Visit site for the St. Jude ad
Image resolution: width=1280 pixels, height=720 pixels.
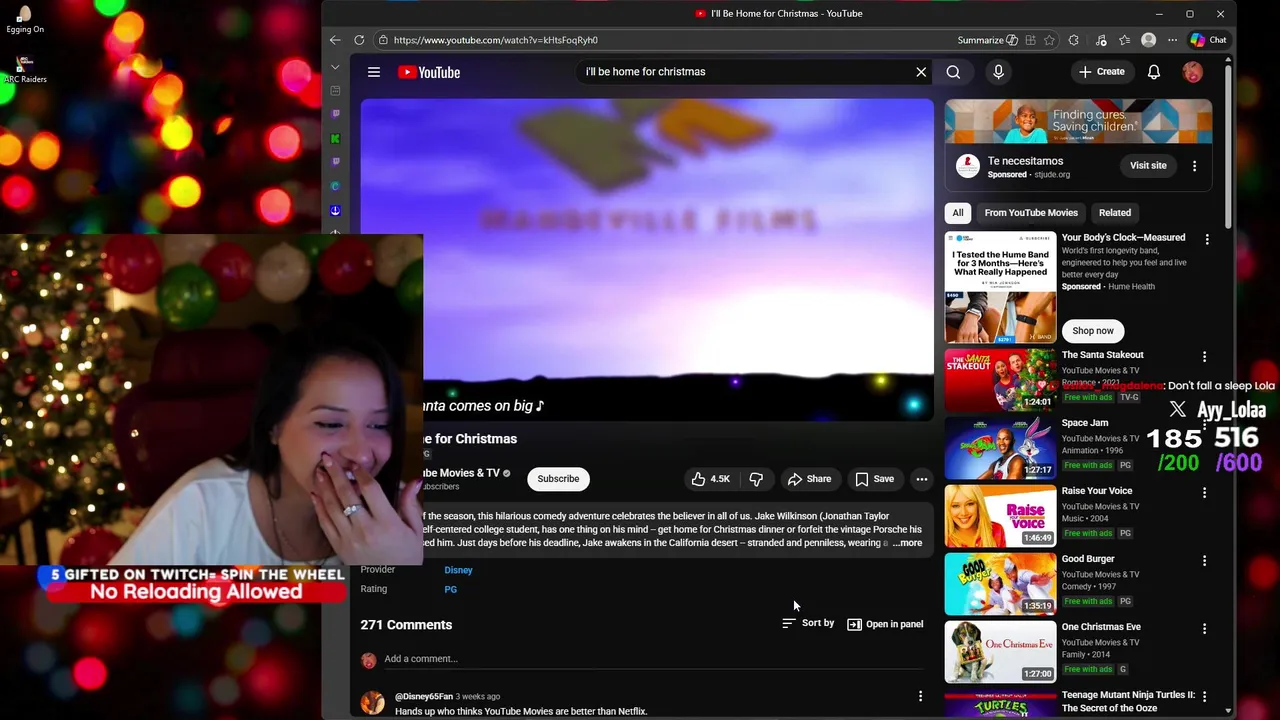pos(1148,166)
